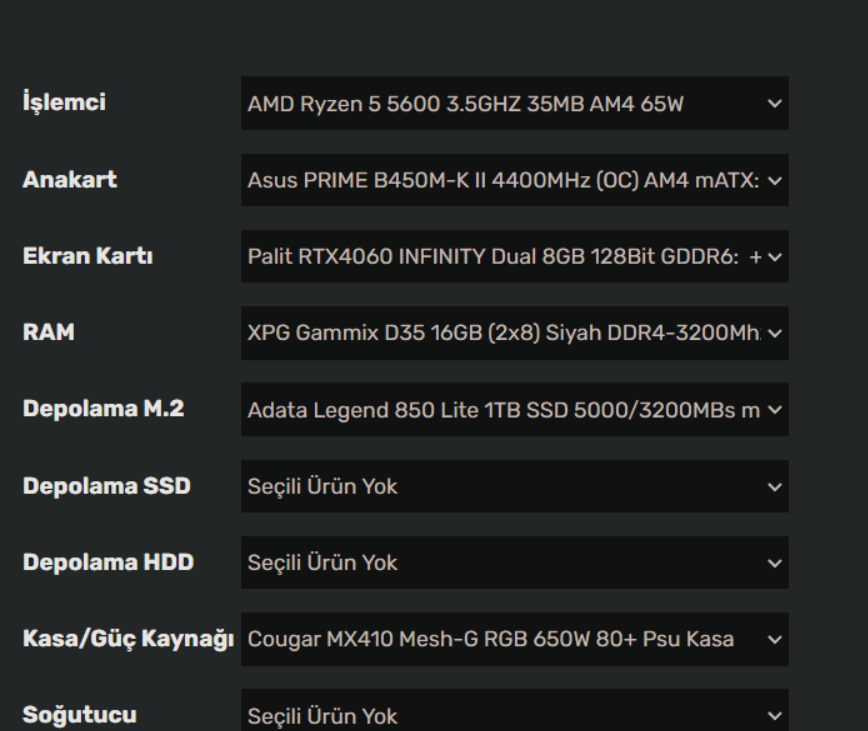Click the chevron arrow on the Kasa/Güç Kaynağı row
The image size is (868, 731).
(773, 640)
